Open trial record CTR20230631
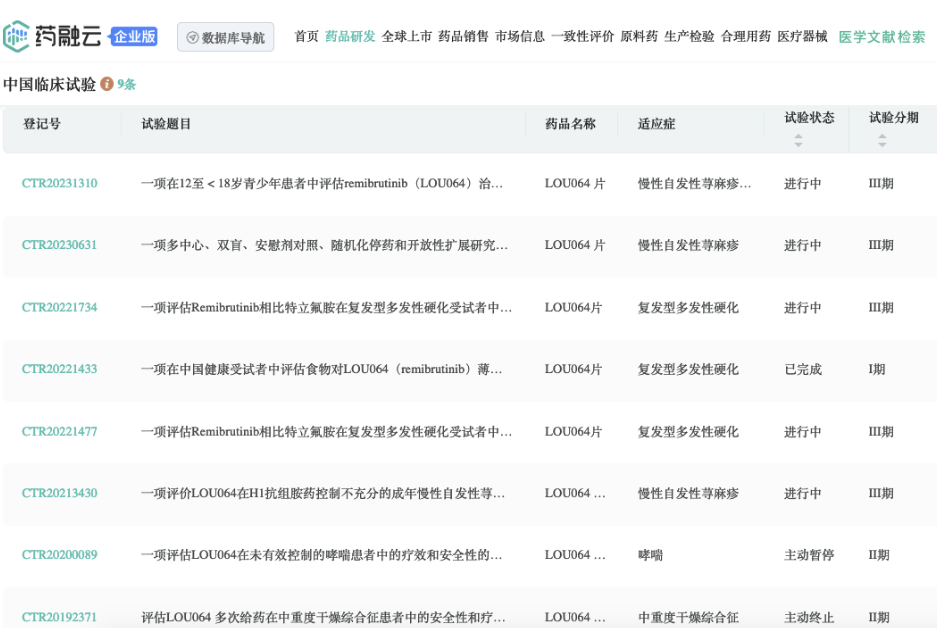Image resolution: width=937 pixels, height=643 pixels. pos(60,246)
